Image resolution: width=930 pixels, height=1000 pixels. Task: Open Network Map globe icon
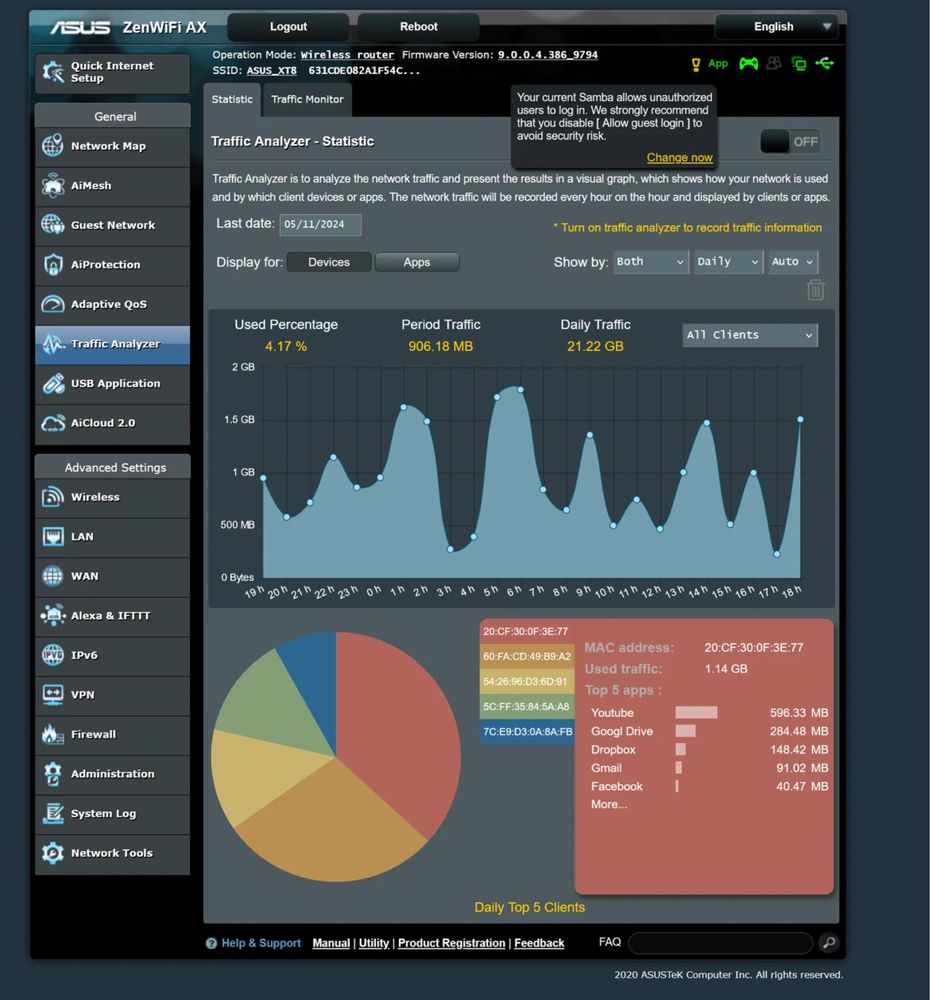pos(53,145)
